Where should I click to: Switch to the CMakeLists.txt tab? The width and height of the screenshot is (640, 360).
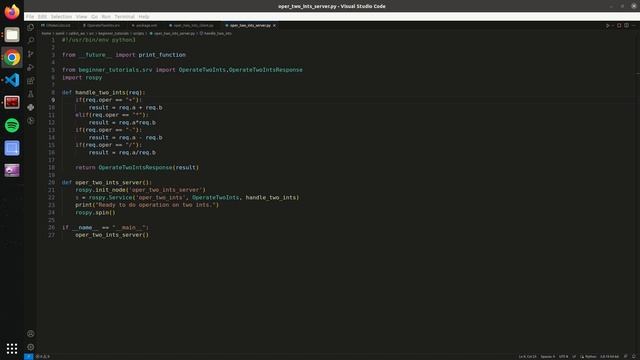pyautogui.click(x=56, y=25)
